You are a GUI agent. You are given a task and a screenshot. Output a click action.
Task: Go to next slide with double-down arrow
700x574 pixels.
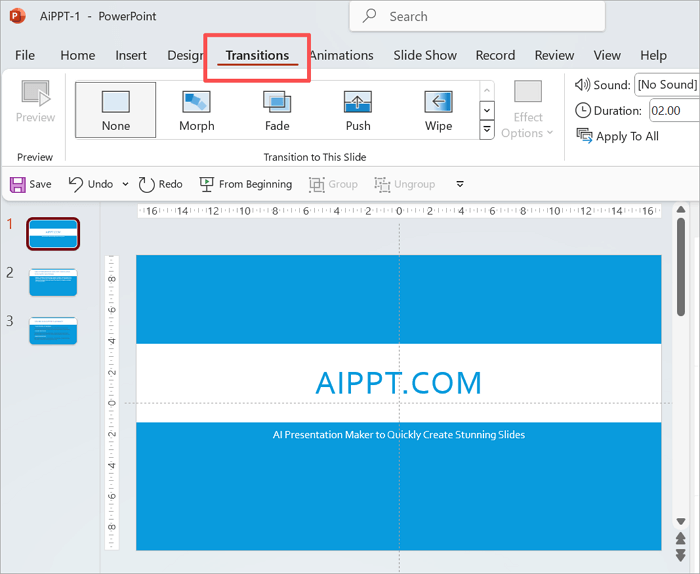681,555
